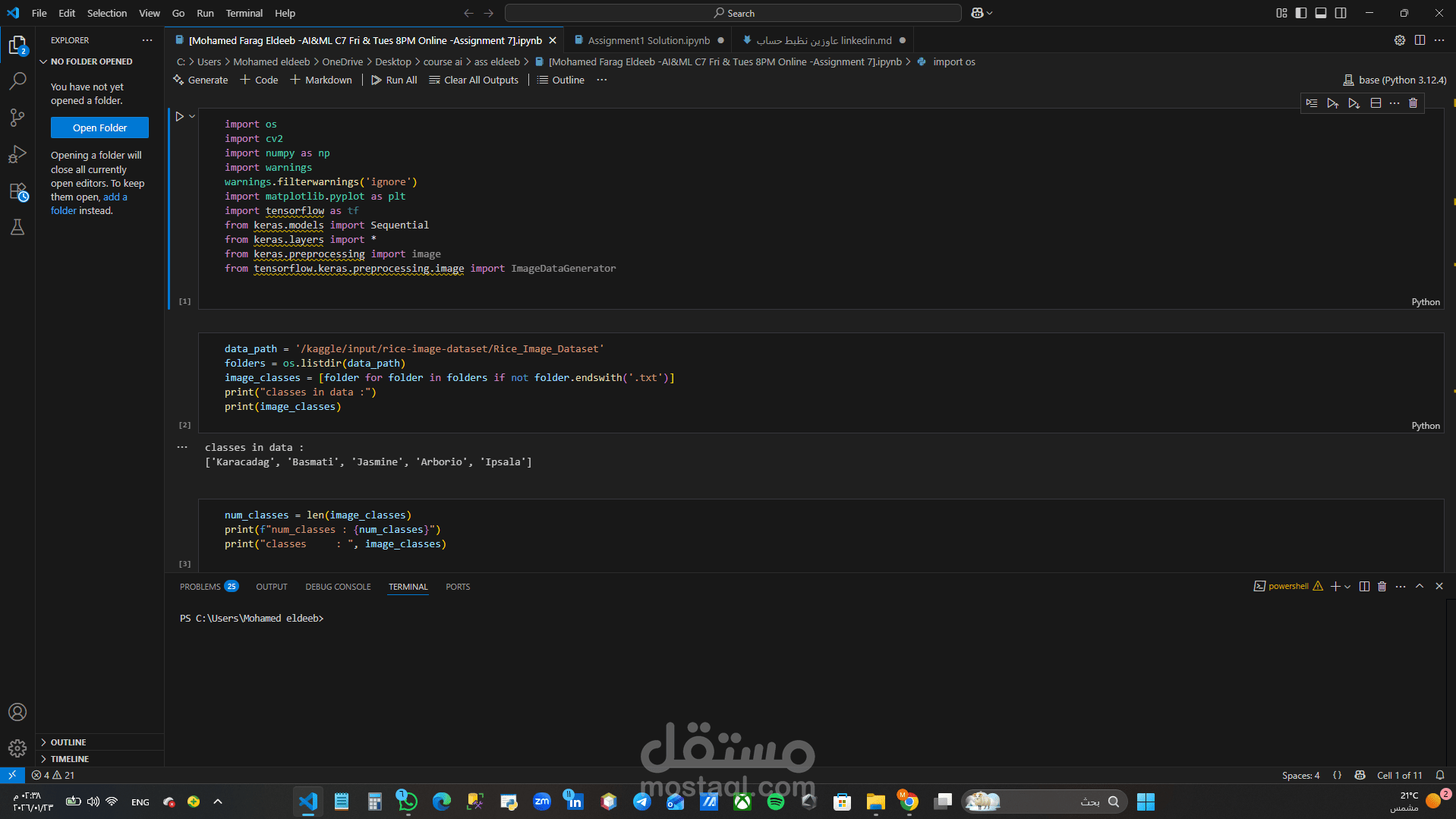
Task: Split the editor to the right
Action: (x=1420, y=40)
